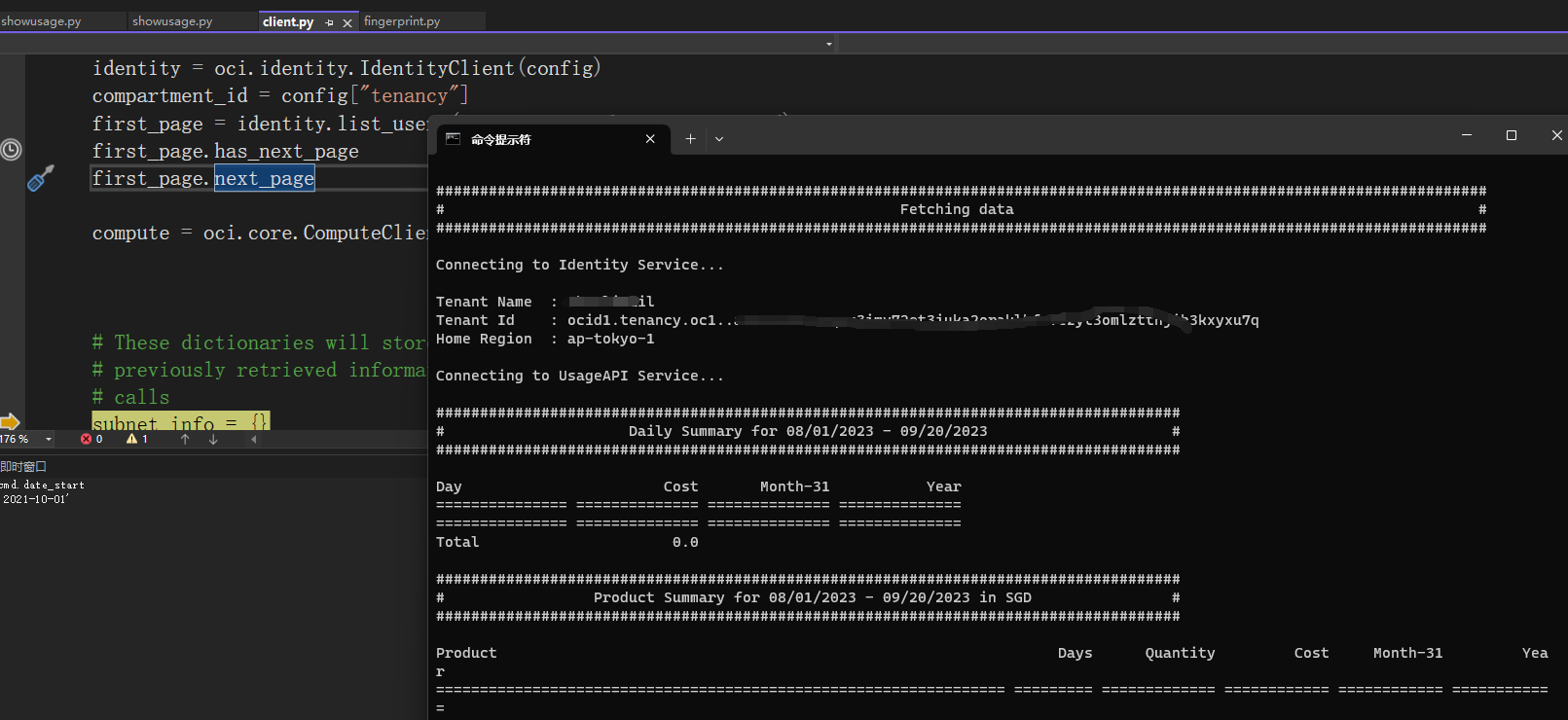The image size is (1568, 720).
Task: Click the '# calls' comment line
Action: tap(130, 397)
